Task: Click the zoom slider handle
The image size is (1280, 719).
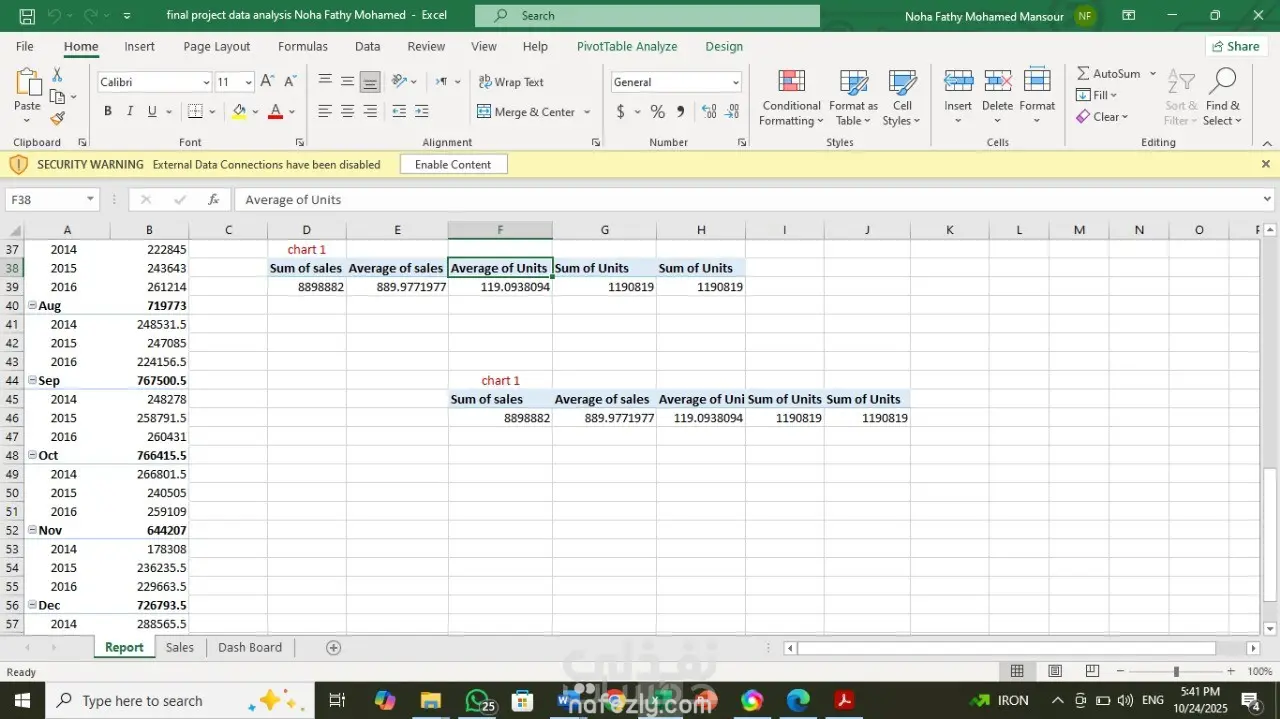Action: (1176, 671)
